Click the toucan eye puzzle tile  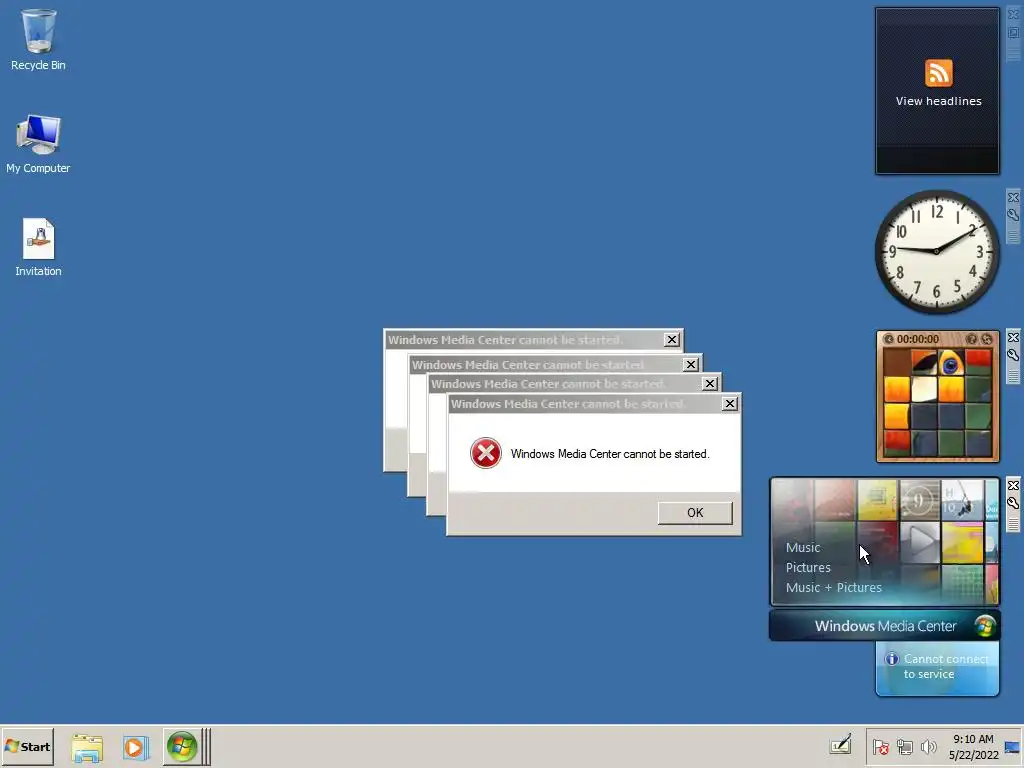click(x=951, y=364)
